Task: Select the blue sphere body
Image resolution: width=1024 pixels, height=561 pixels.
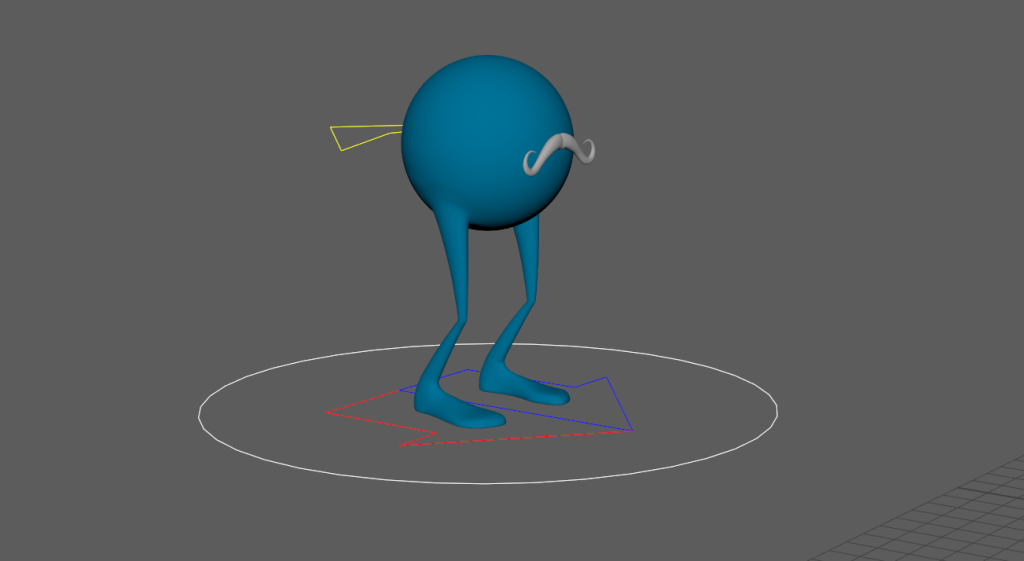Action: tap(487, 140)
